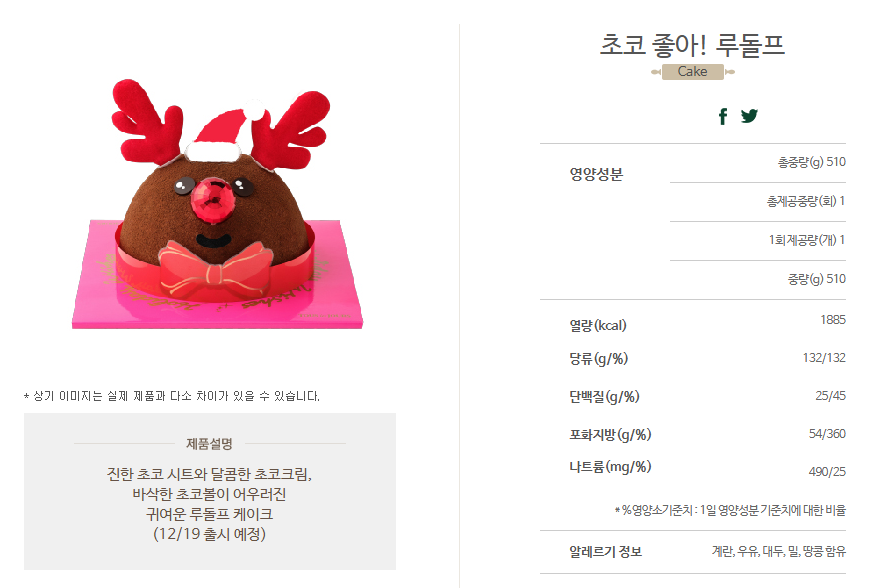Click the 나트륨(mg/%) label

(x=610, y=466)
